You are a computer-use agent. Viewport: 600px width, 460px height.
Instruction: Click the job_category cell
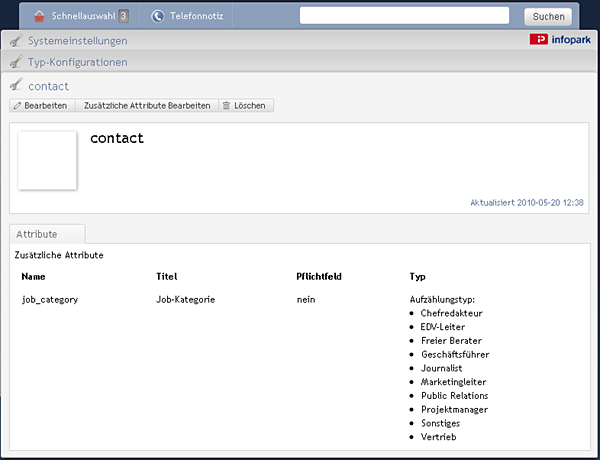[50, 300]
